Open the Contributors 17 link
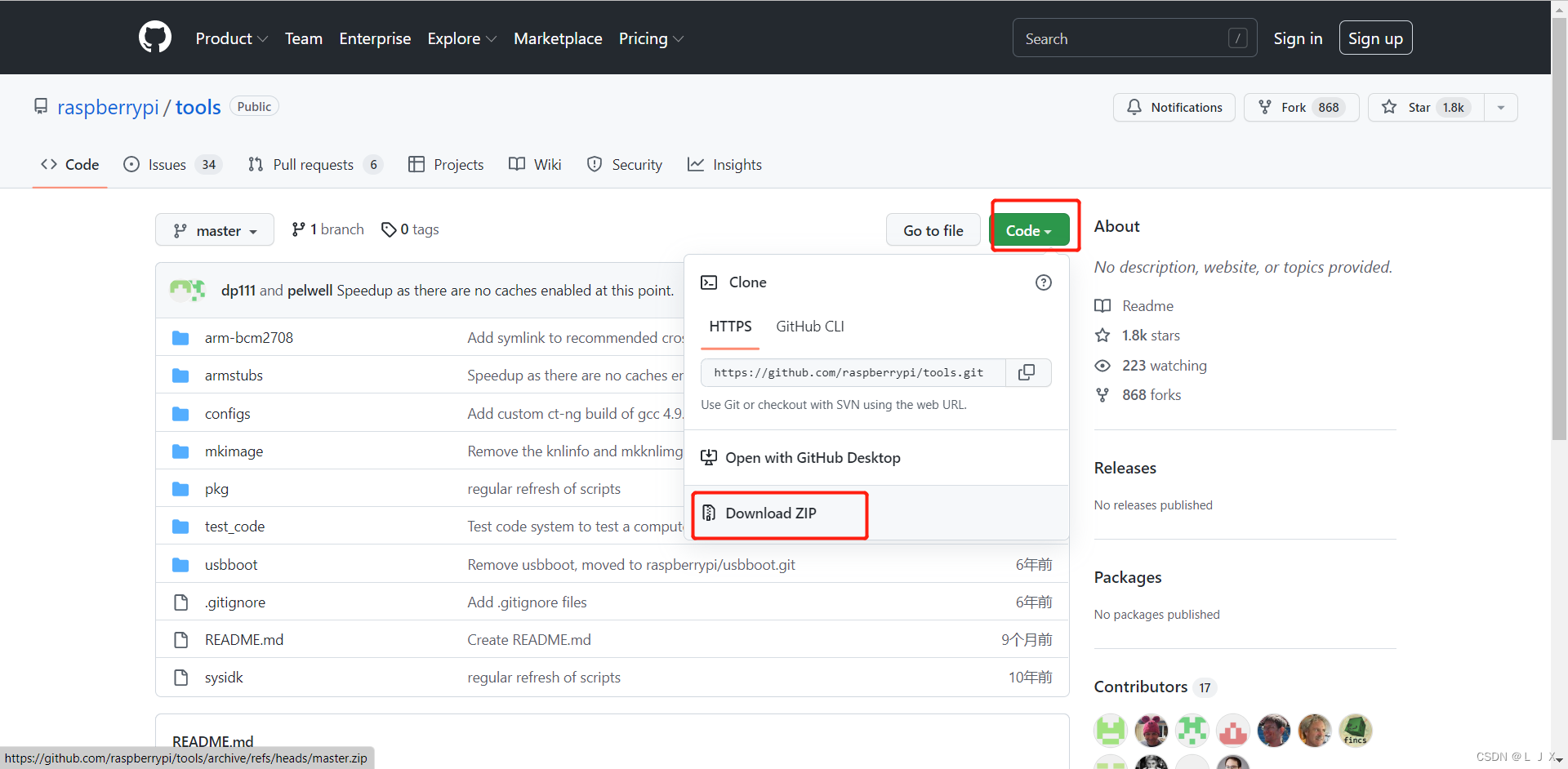Image resolution: width=1568 pixels, height=769 pixels. point(1155,687)
